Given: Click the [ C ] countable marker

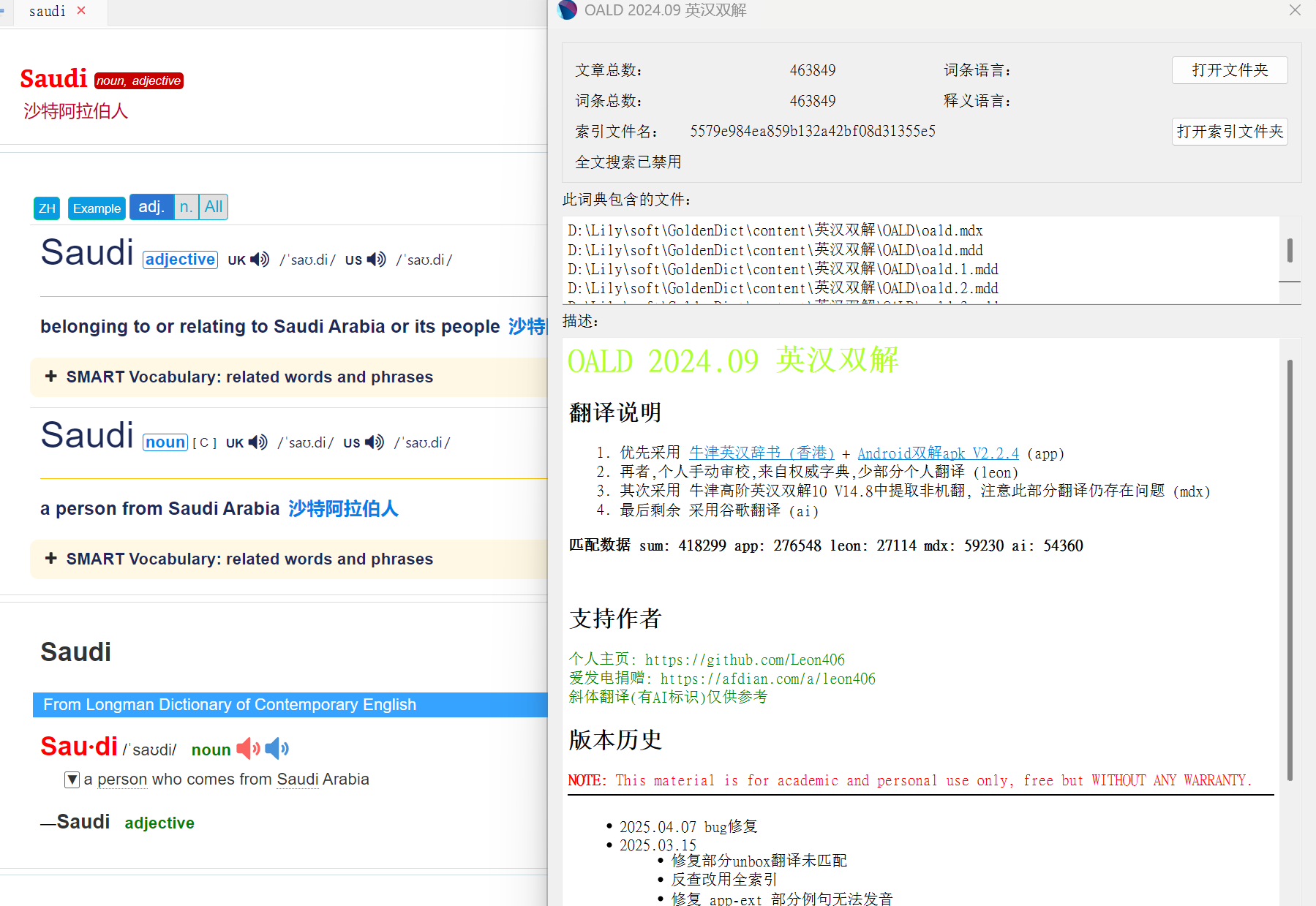Looking at the screenshot, I should [204, 443].
